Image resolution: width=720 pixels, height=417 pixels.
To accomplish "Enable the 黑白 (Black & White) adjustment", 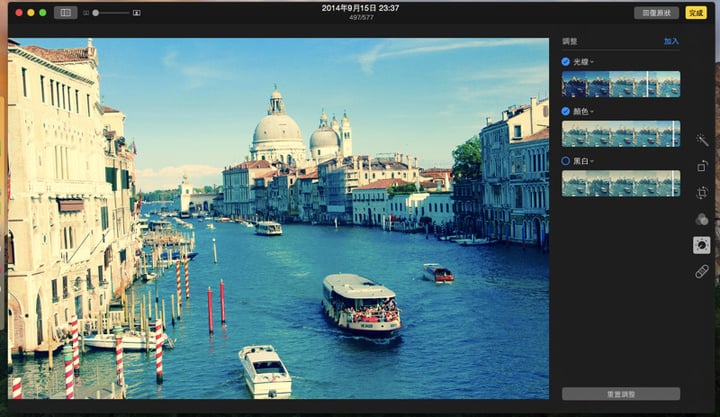I will (x=566, y=160).
